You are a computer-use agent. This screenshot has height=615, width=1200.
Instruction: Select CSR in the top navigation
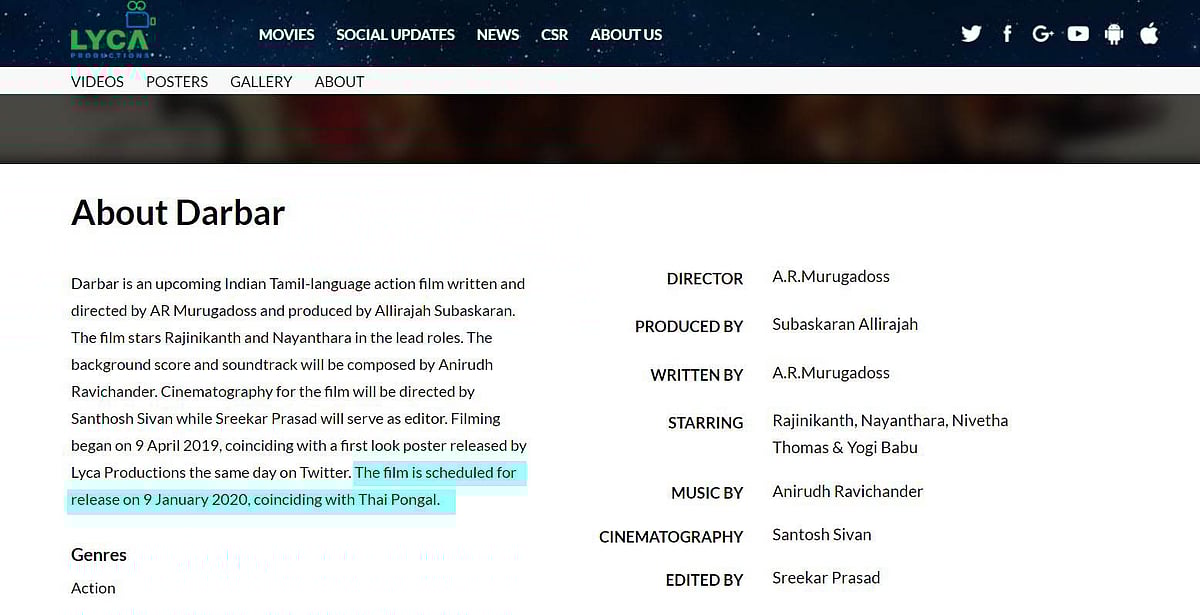pyautogui.click(x=554, y=35)
